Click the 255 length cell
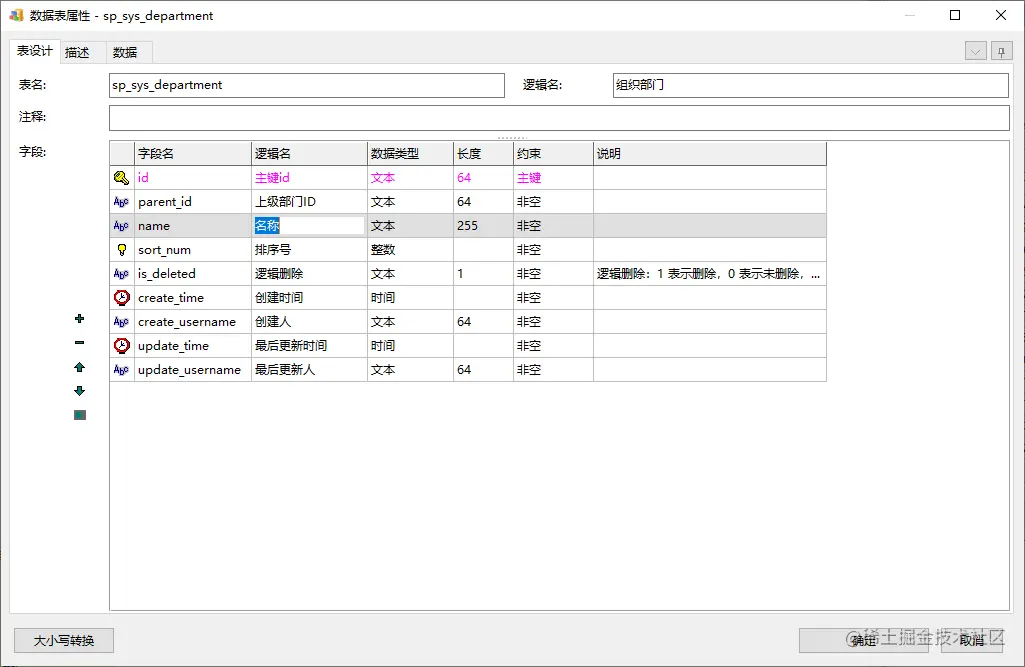 (x=484, y=226)
